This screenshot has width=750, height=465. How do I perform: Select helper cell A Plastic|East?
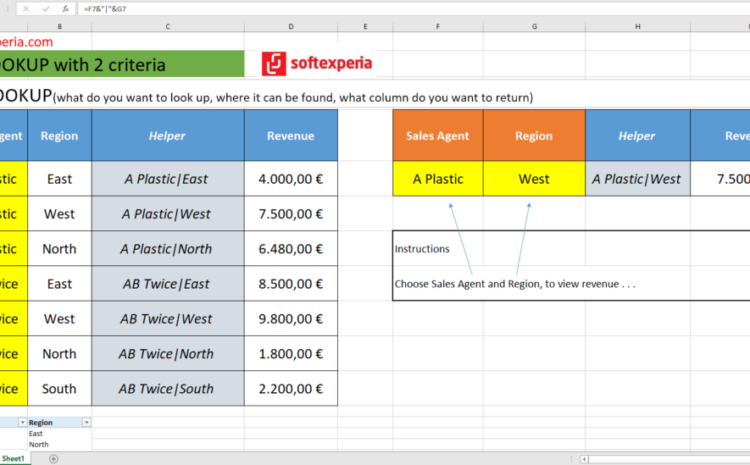[167, 178]
